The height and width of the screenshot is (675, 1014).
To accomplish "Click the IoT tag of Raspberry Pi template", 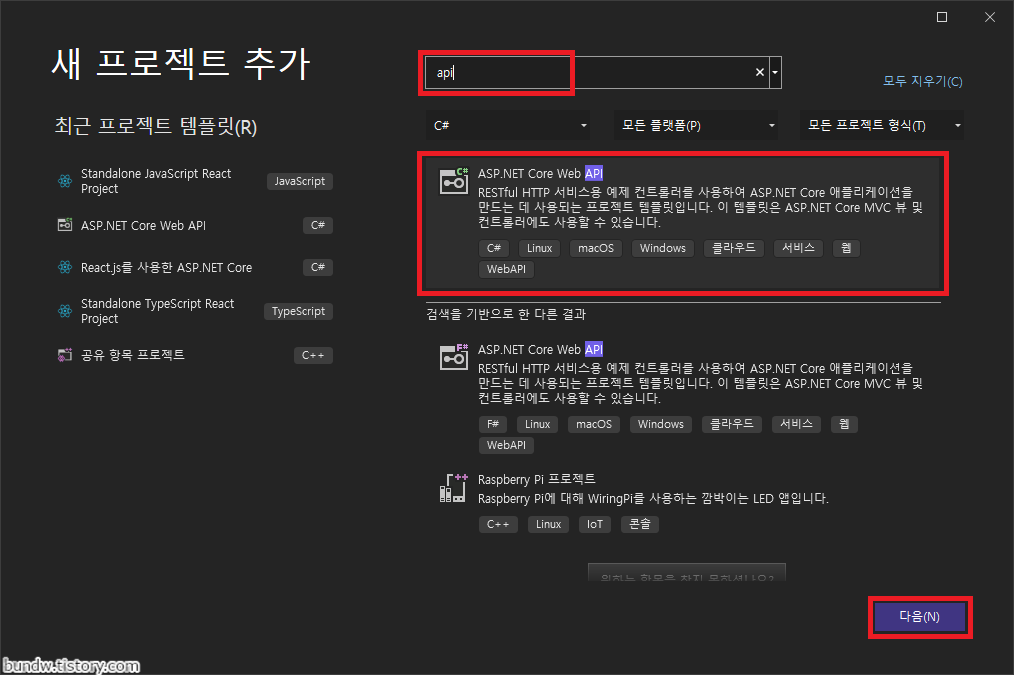I will click(594, 524).
